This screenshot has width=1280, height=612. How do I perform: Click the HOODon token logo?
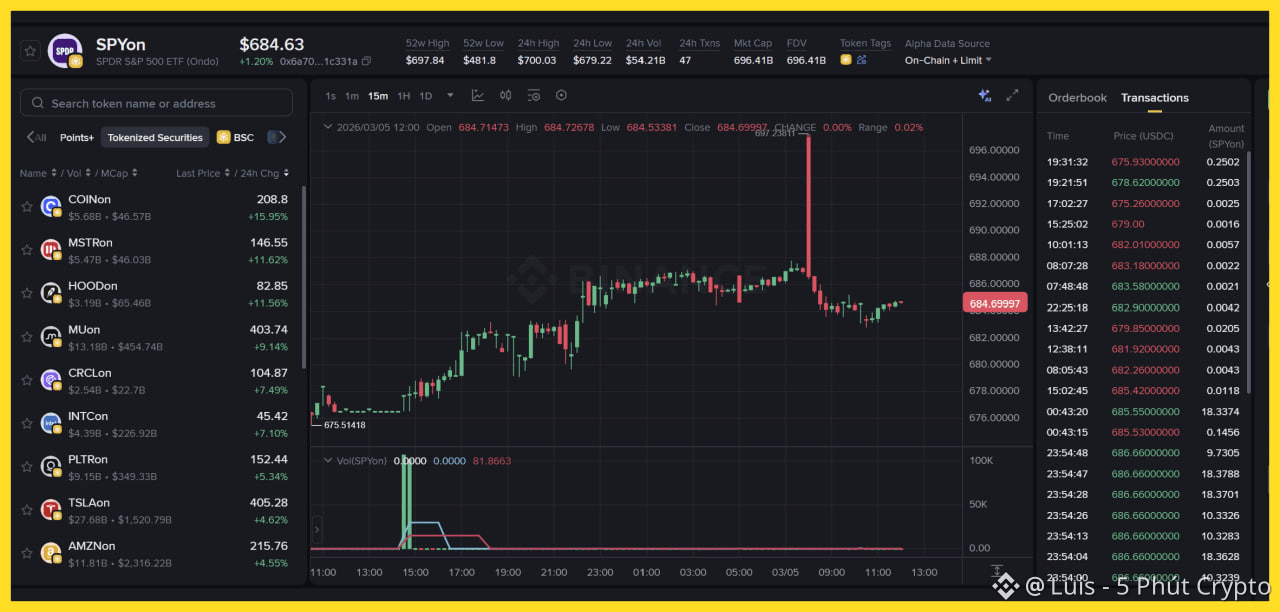[x=51, y=293]
